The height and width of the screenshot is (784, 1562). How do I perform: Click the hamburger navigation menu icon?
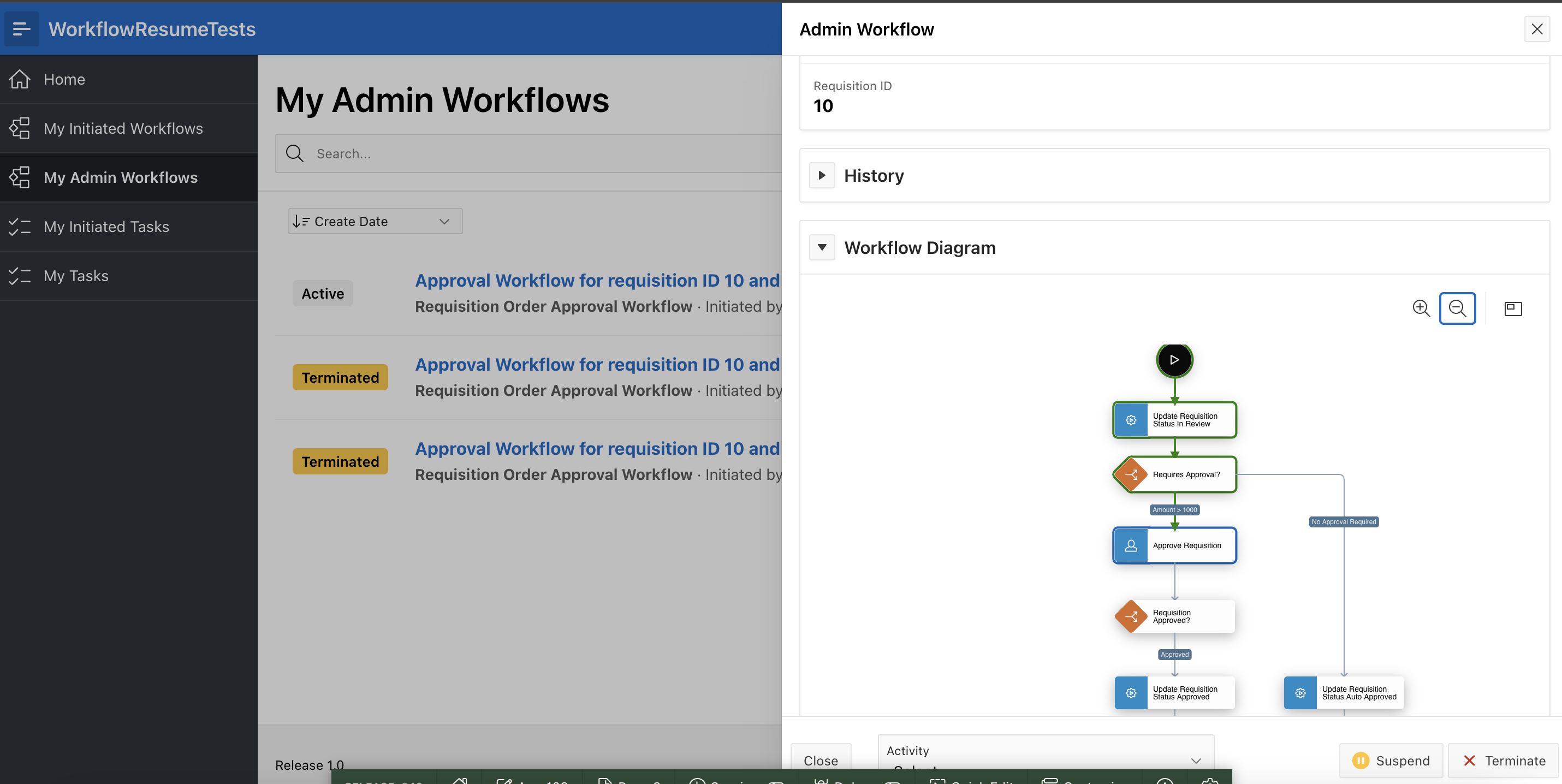pyautogui.click(x=21, y=28)
